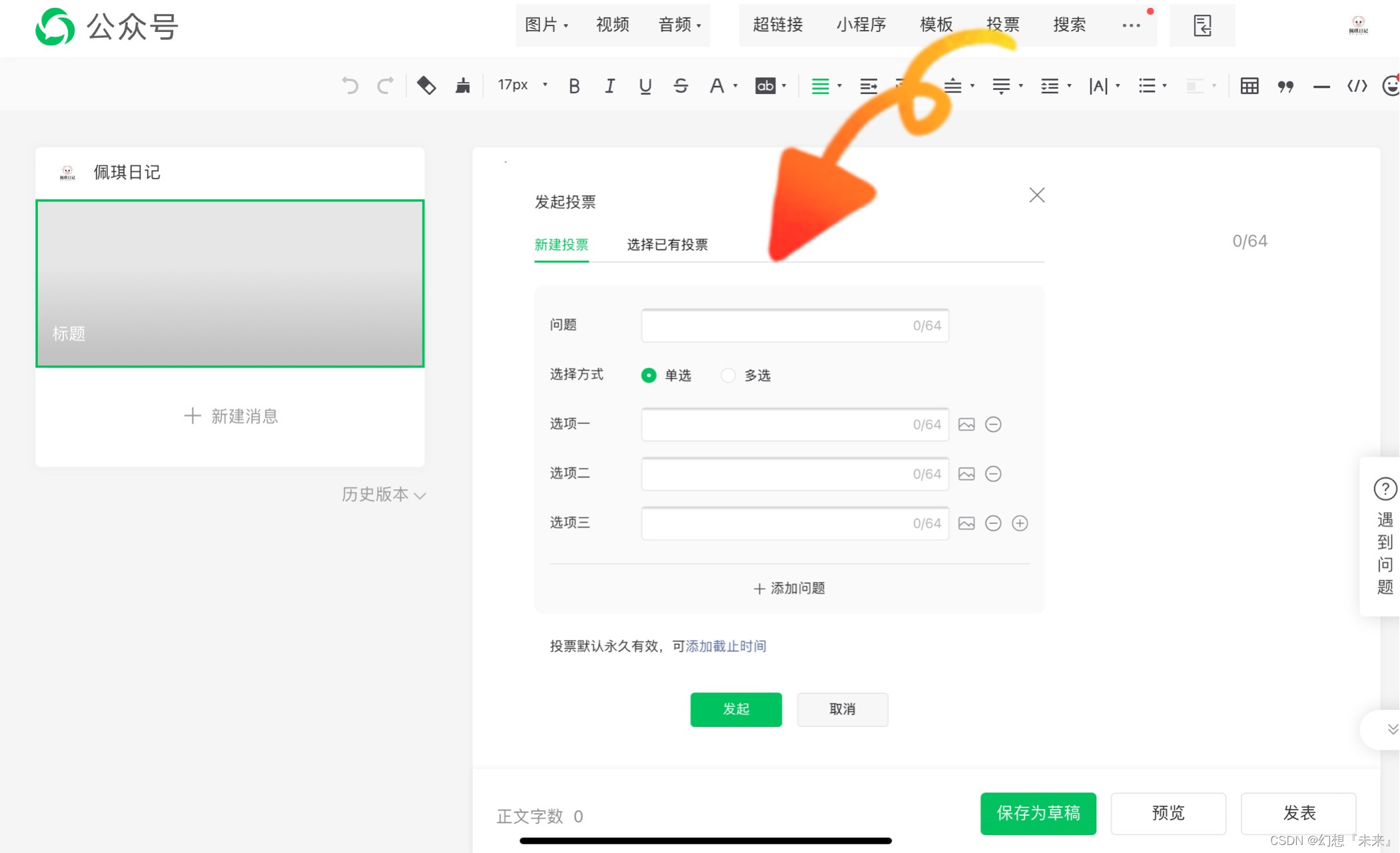Switch to 选择已有投票 tab

pos(667,245)
